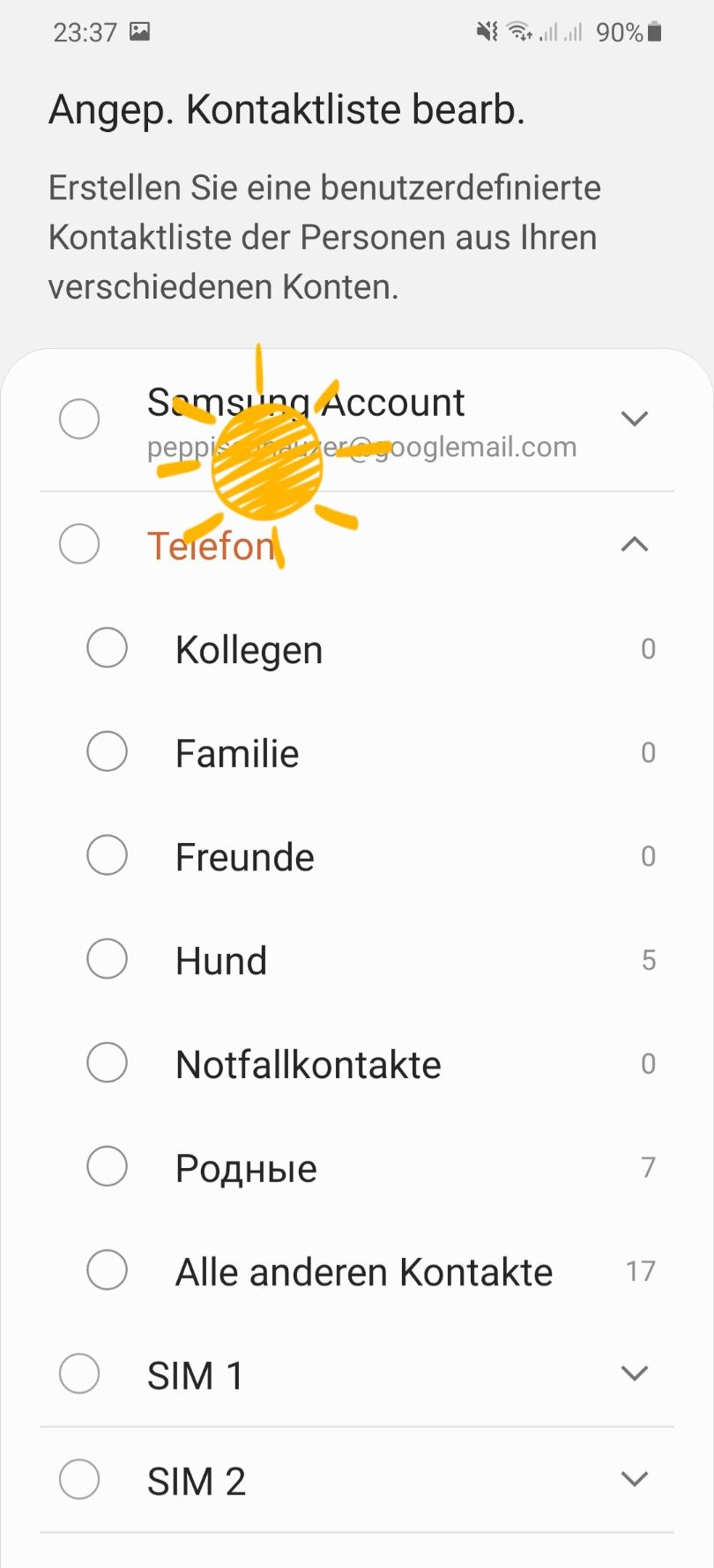The image size is (714, 1568).
Task: Tap the image notification icon in status bar
Action: pyautogui.click(x=139, y=32)
